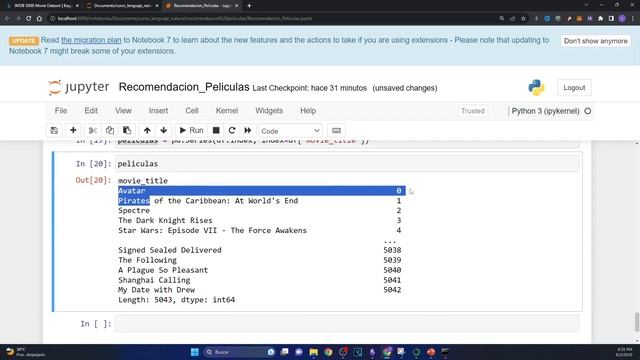Save and checkpoint the notebook
The height and width of the screenshot is (360, 640).
(54, 131)
